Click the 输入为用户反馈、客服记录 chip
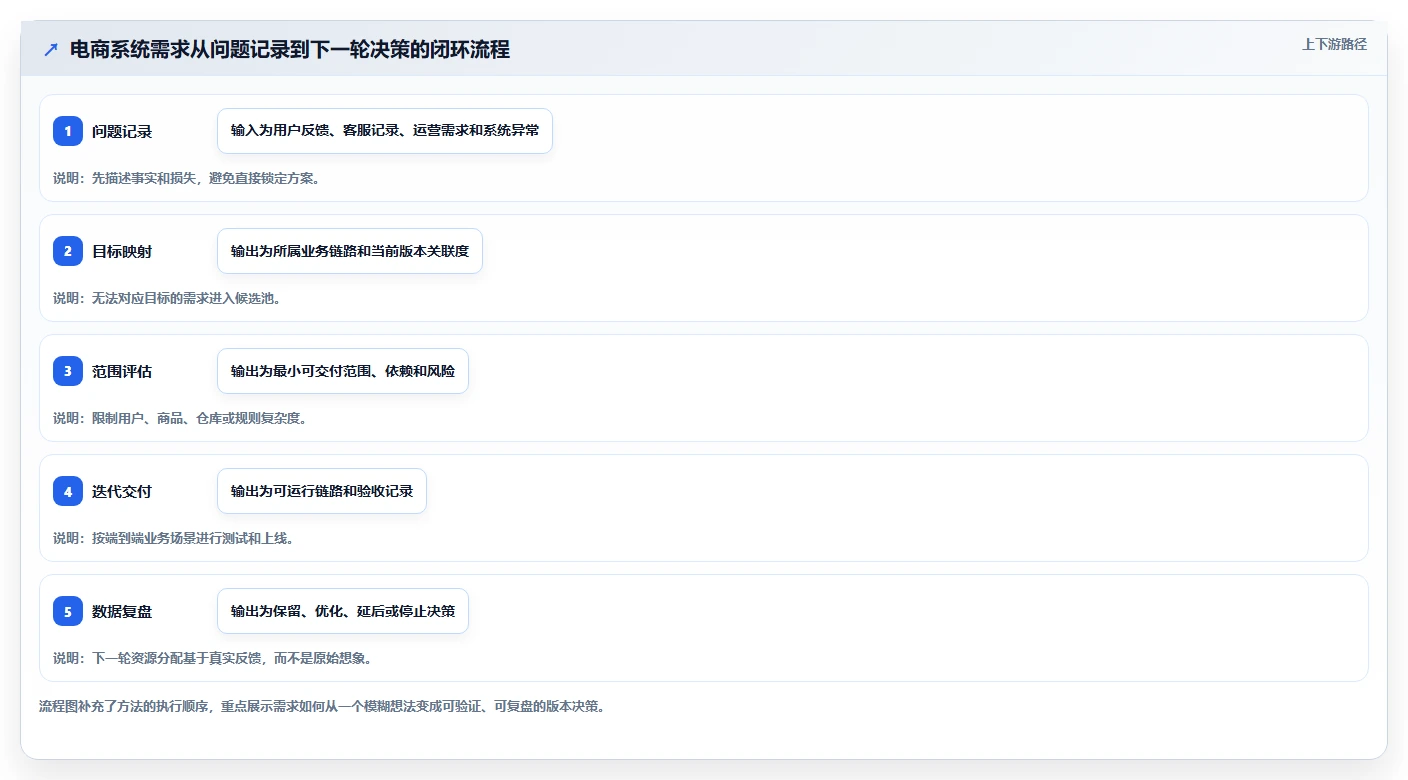The width and height of the screenshot is (1408, 780). pos(385,131)
